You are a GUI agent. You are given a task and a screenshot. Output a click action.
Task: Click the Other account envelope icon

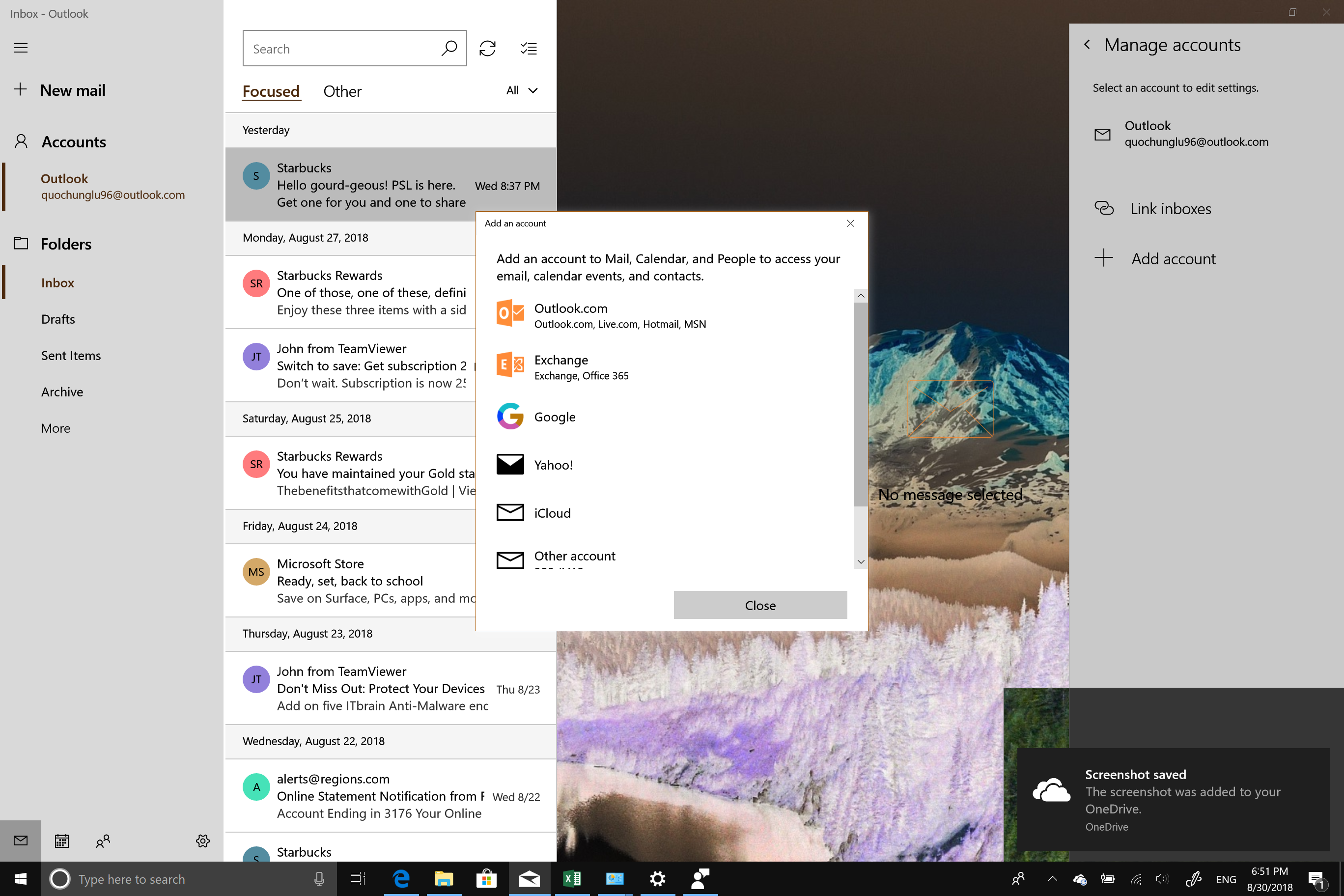tap(510, 560)
